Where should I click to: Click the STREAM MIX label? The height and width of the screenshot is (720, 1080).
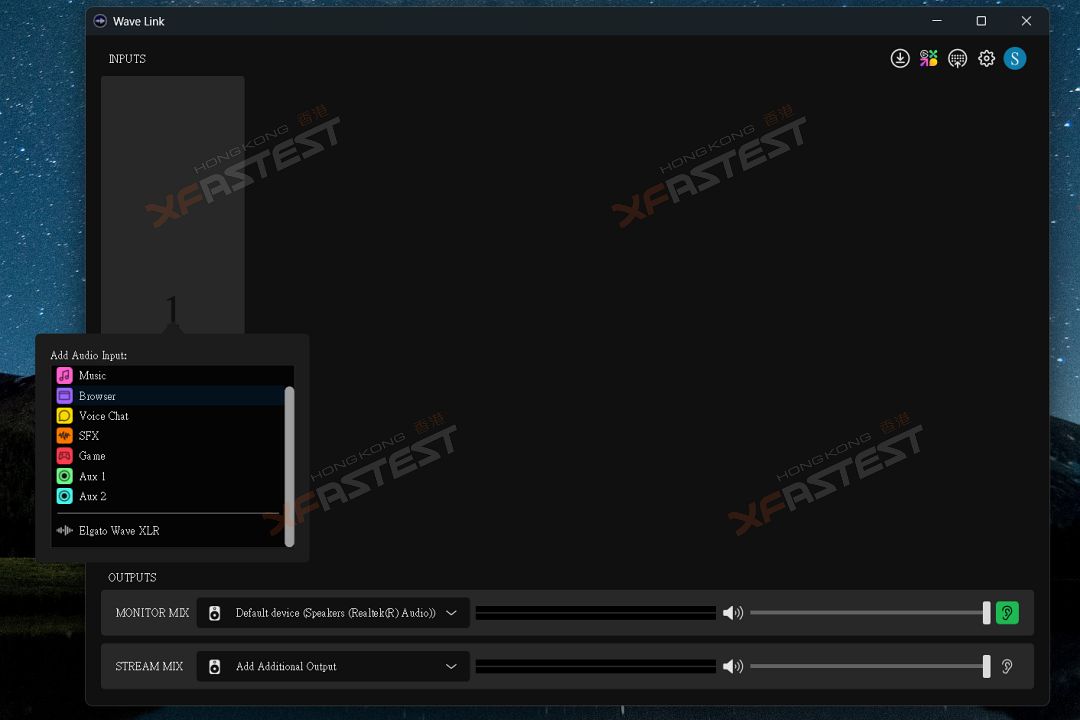(149, 666)
